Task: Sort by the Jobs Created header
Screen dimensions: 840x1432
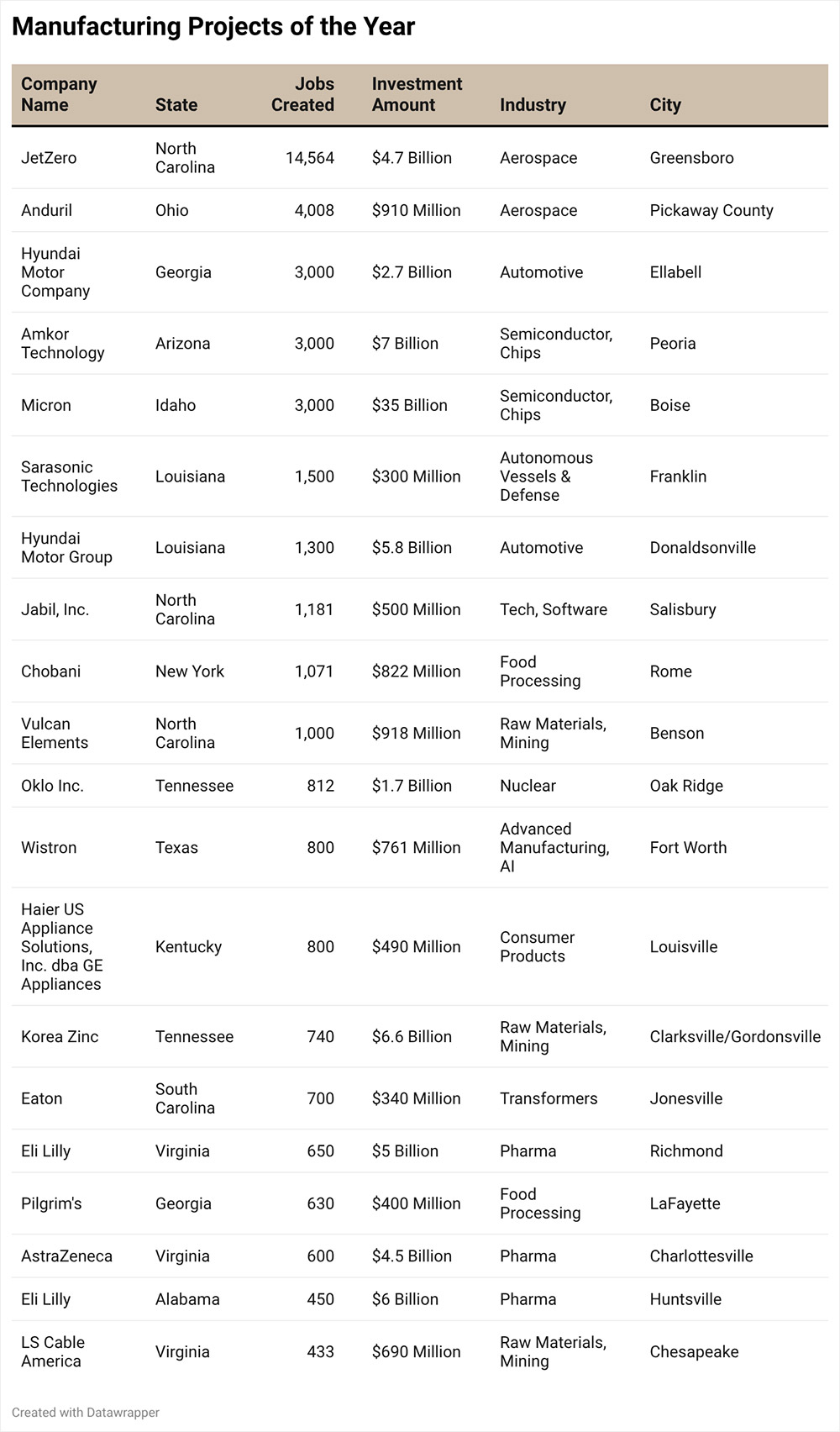Action: (302, 95)
